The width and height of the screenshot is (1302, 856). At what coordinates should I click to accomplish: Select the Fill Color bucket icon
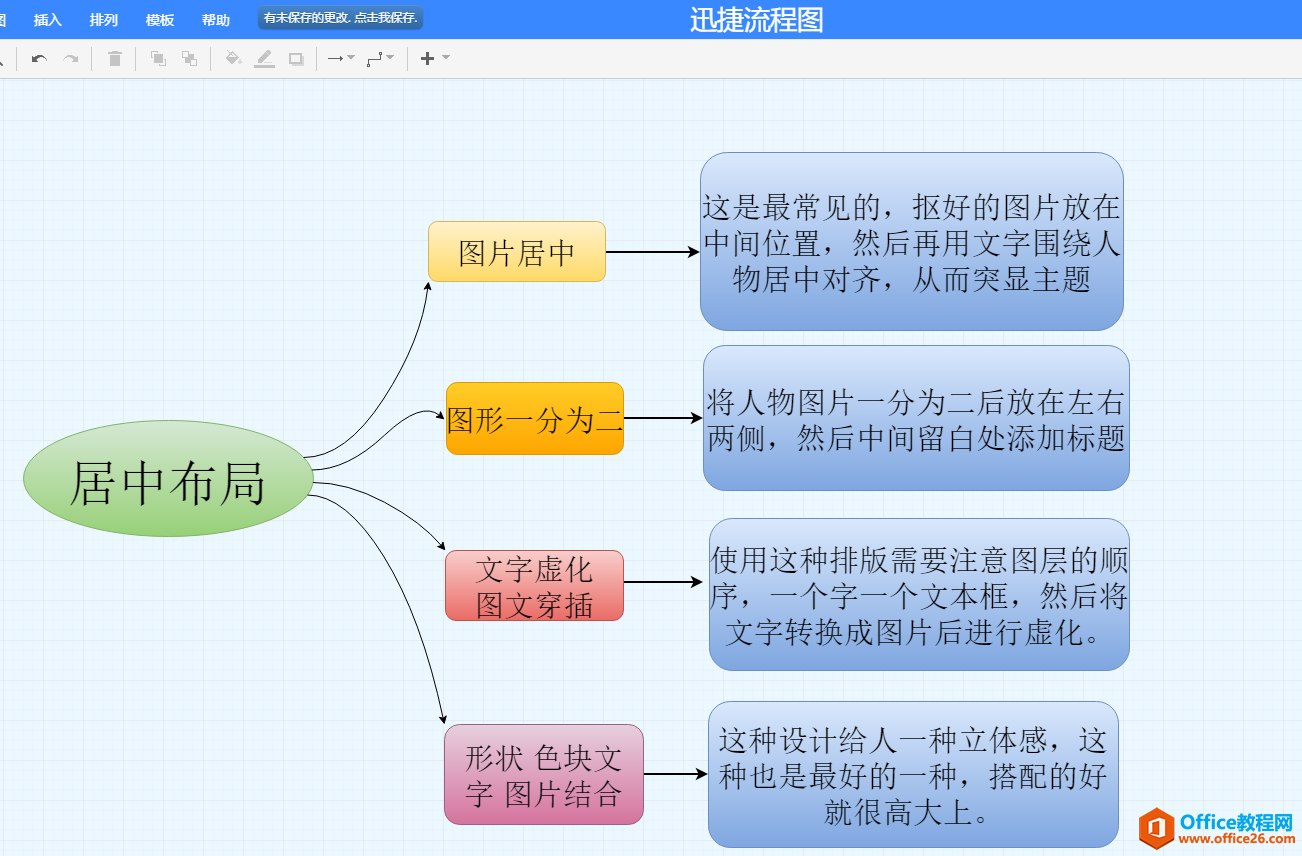(233, 58)
